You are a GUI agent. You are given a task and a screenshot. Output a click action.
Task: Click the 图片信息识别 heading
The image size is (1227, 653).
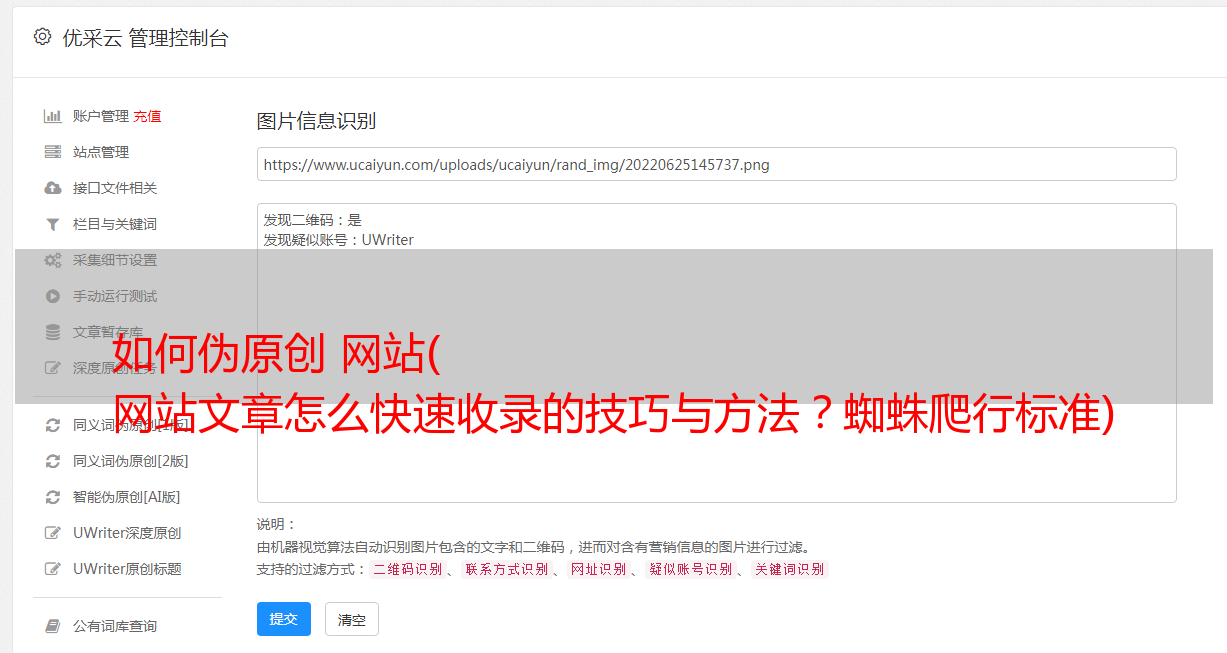click(316, 121)
